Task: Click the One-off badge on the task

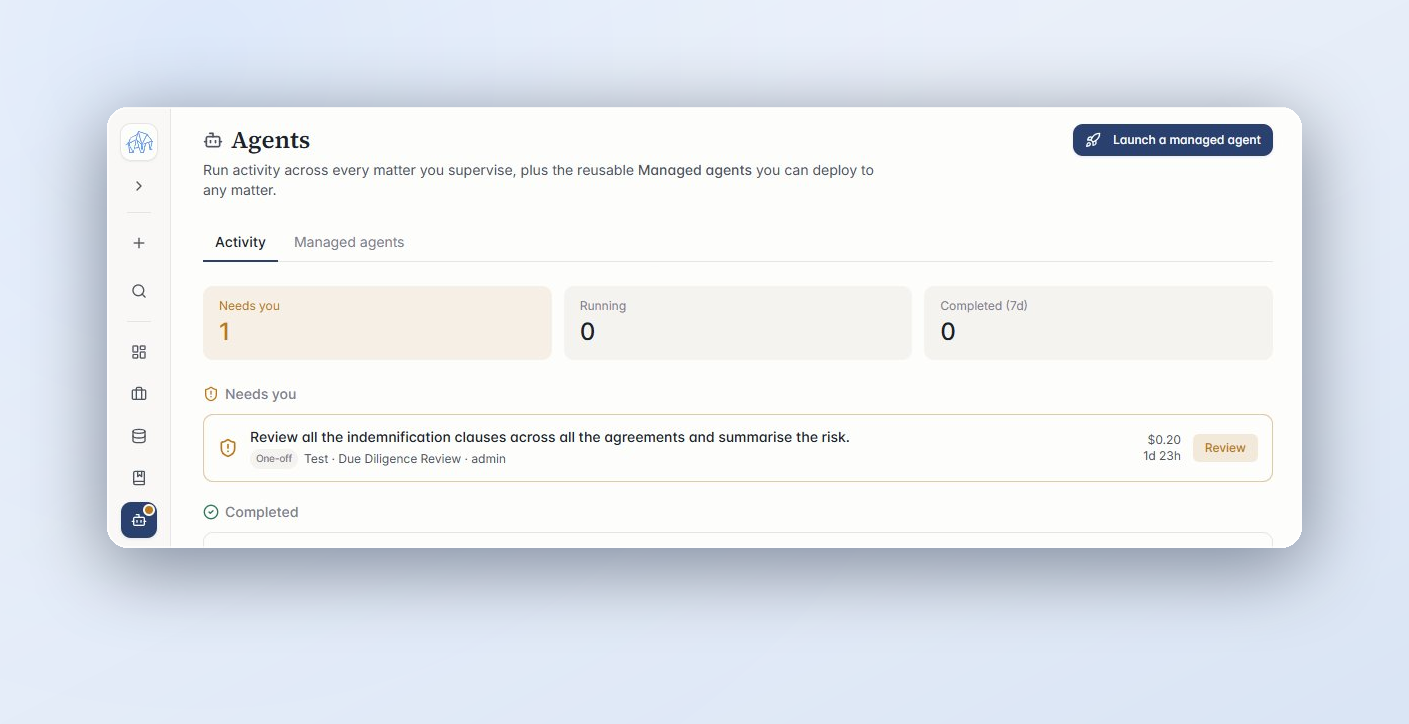Action: click(x=273, y=459)
